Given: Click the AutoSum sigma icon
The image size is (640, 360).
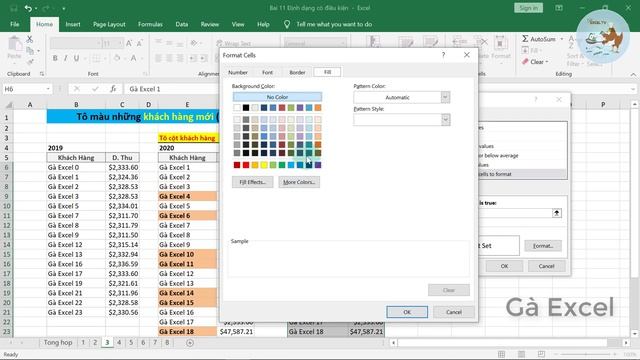Looking at the screenshot, I should (x=525, y=39).
